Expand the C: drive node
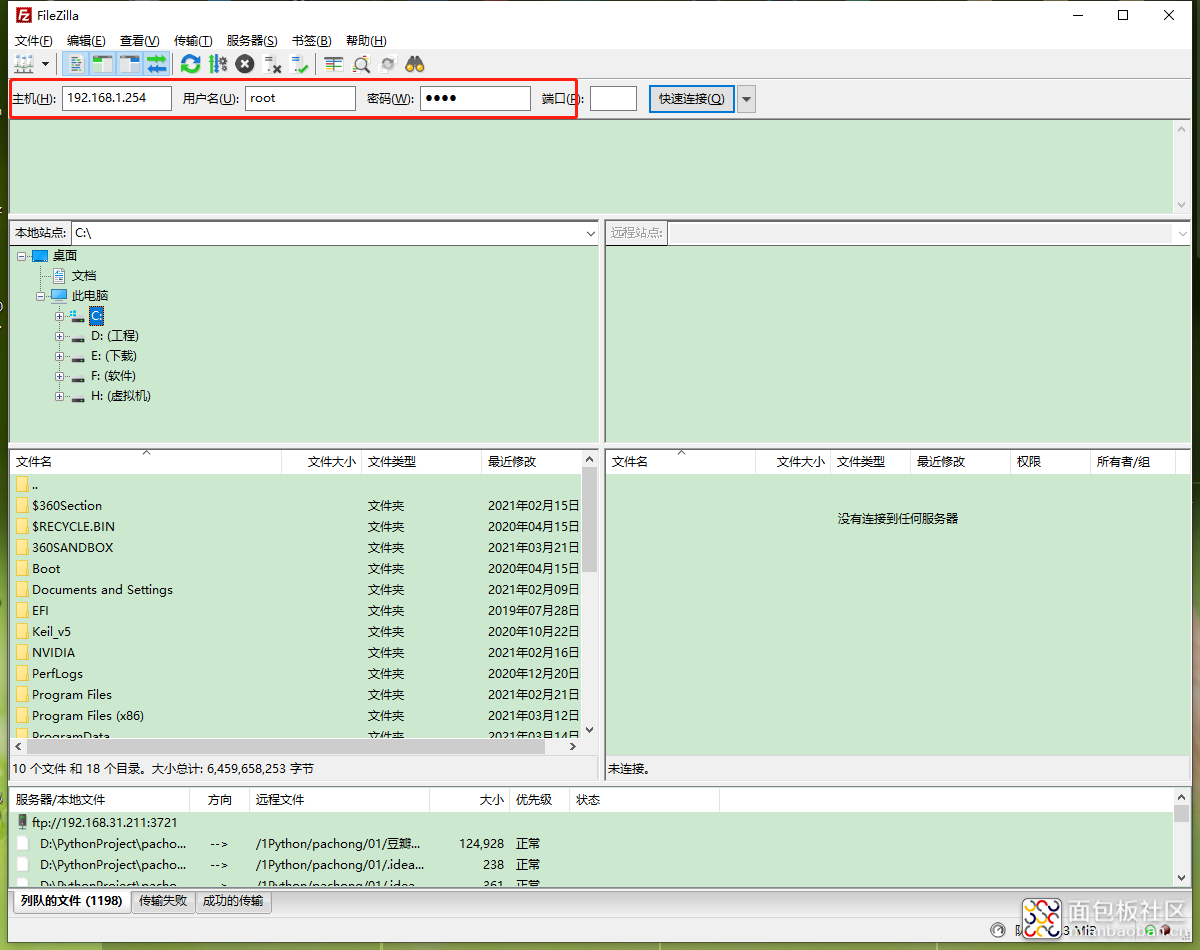Image resolution: width=1200 pixels, height=950 pixels. (x=60, y=316)
